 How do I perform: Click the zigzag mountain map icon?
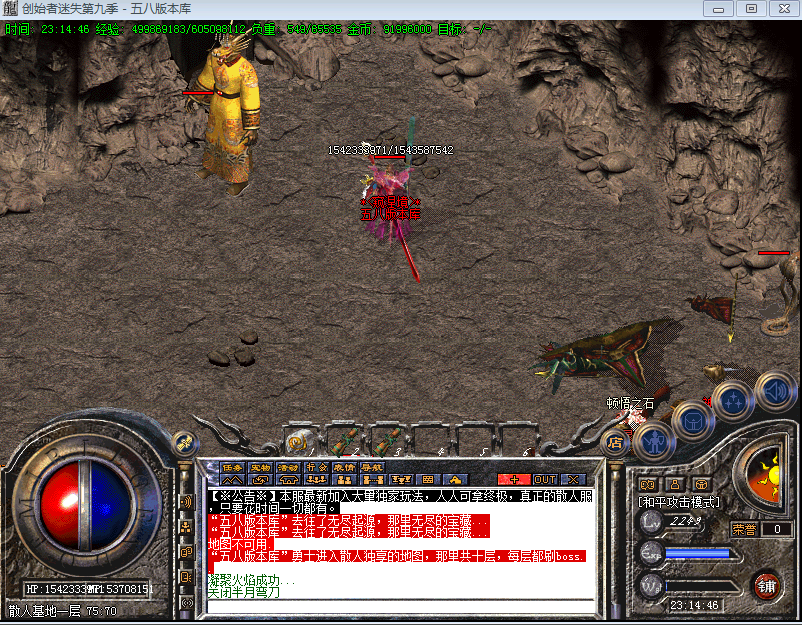pyautogui.click(x=233, y=480)
